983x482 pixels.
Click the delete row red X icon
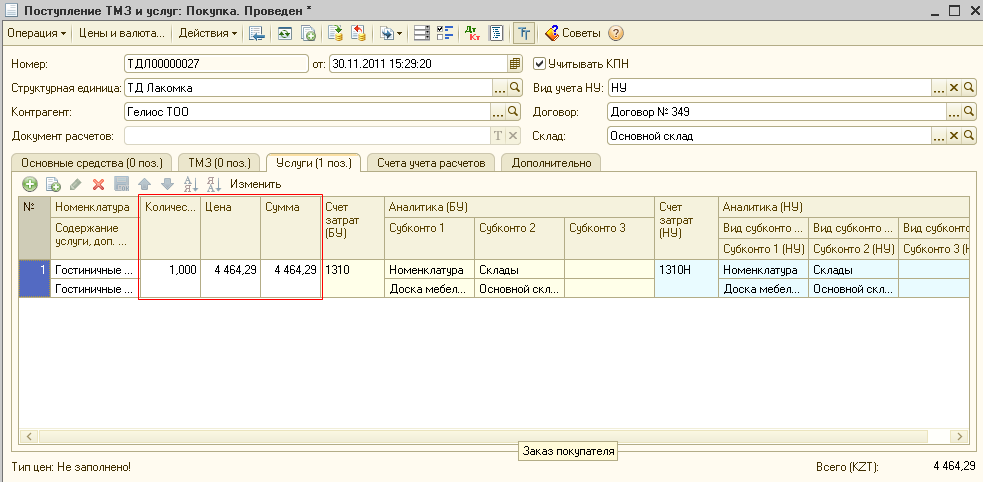pos(98,184)
